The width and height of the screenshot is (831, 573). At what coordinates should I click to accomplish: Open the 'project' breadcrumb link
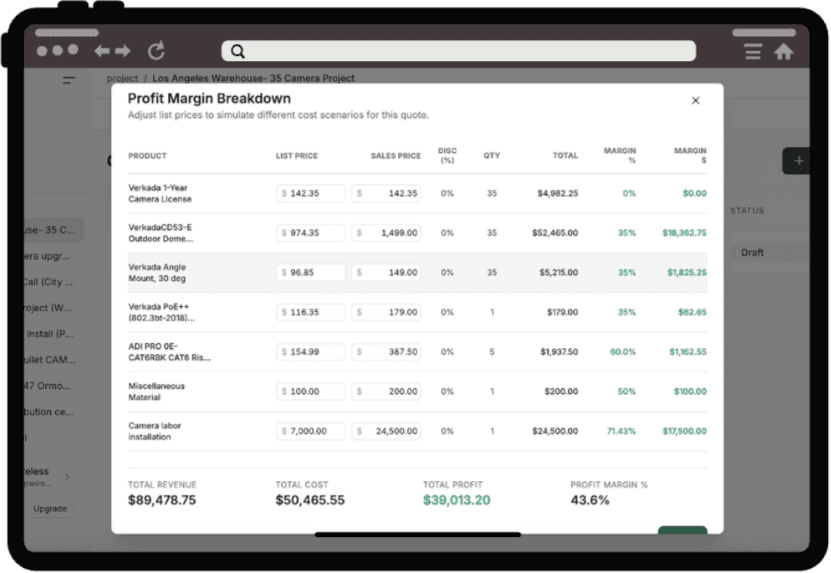122,78
